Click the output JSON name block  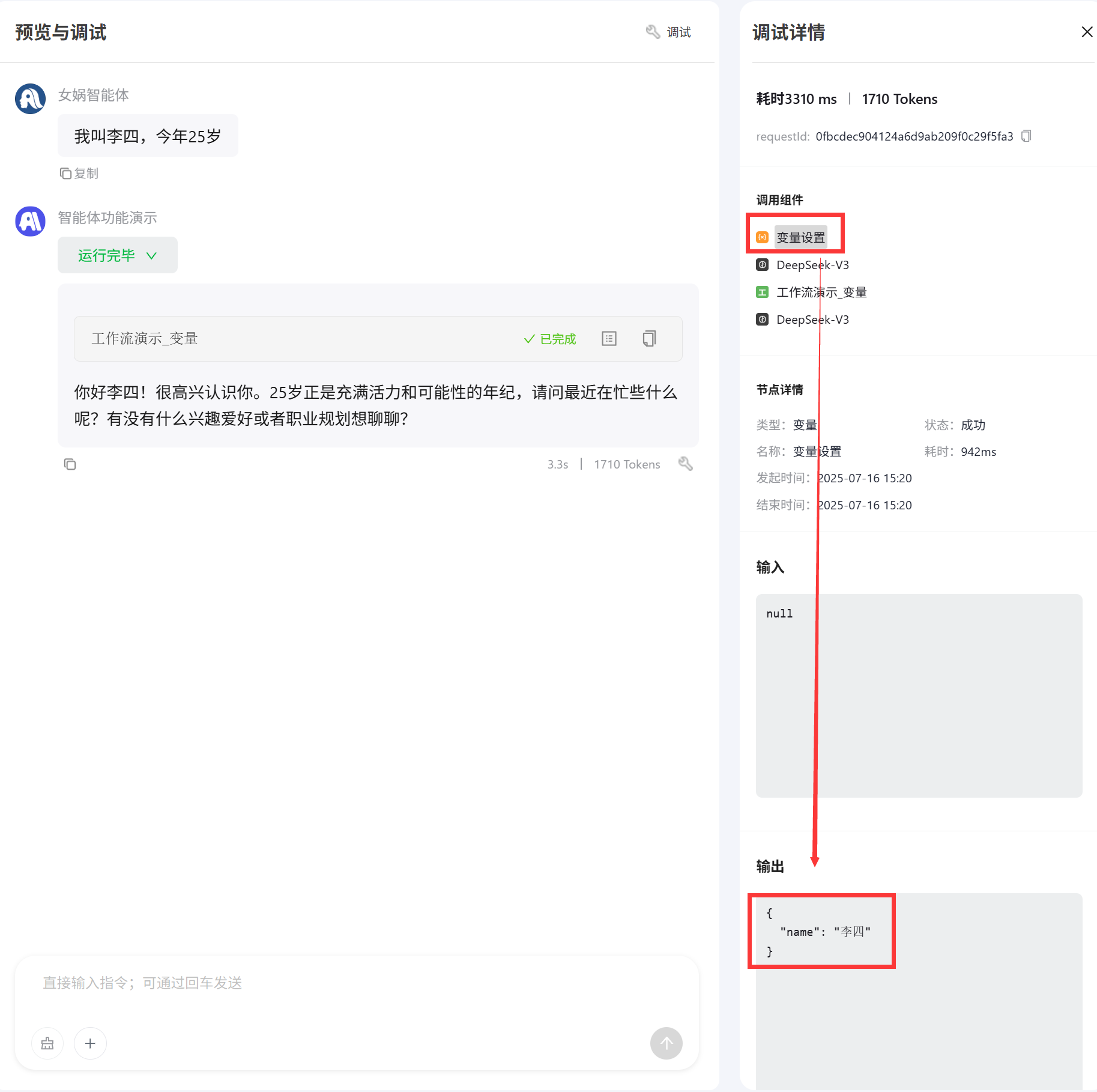(x=821, y=932)
